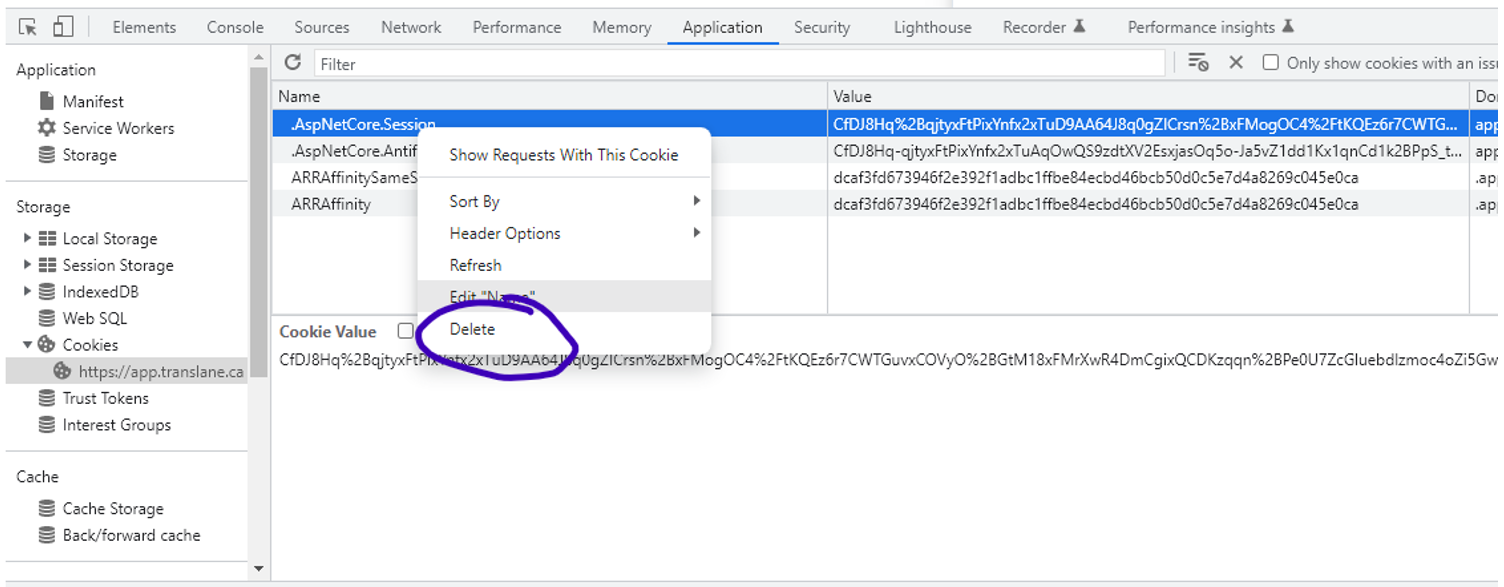This screenshot has height=587, width=1504.
Task: Open the Manifest item in the sidebar
Action: pyautogui.click(x=93, y=102)
